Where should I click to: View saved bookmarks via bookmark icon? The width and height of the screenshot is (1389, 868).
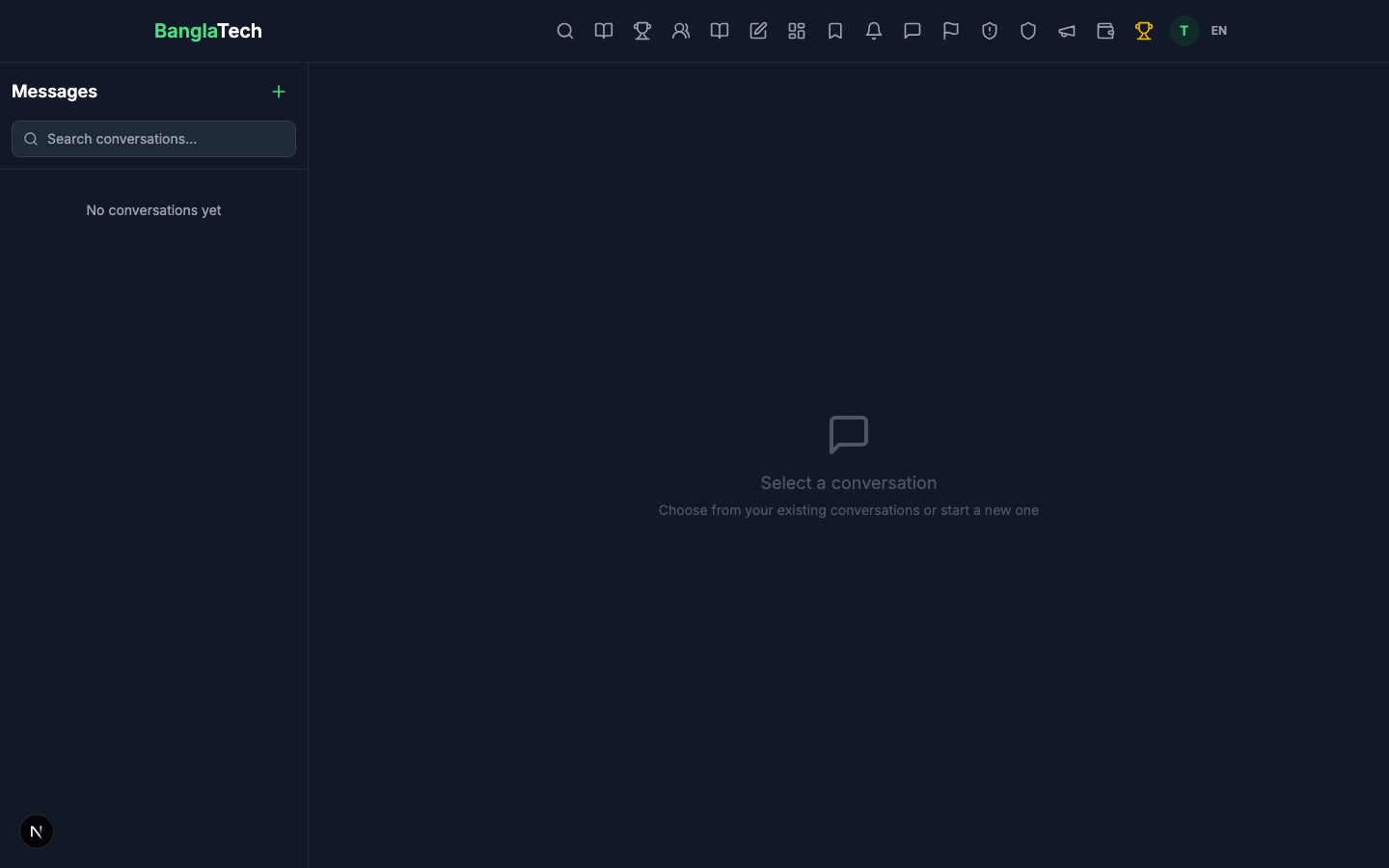[x=835, y=31]
